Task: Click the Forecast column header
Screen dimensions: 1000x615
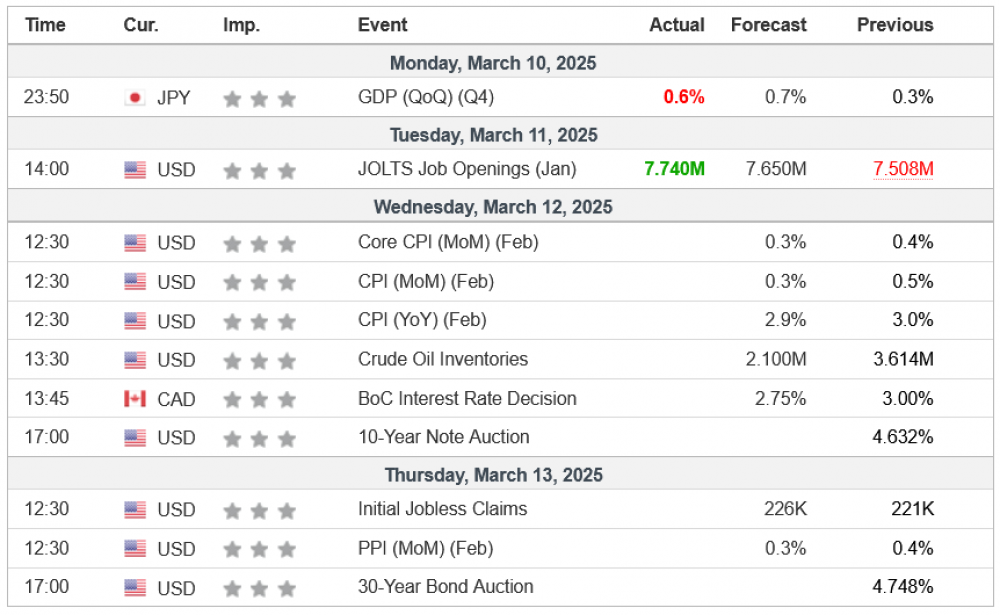Action: (x=768, y=25)
